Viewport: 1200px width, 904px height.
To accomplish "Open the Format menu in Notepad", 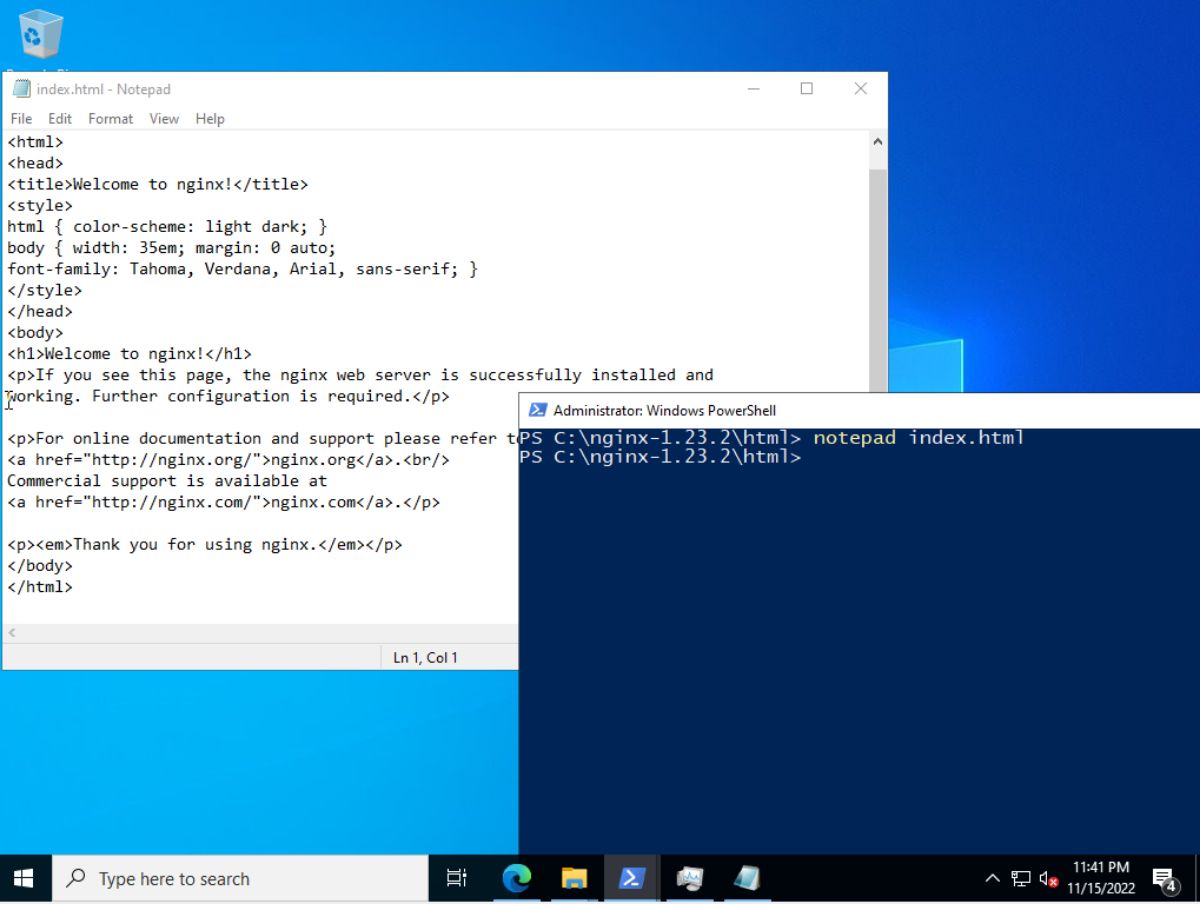I will tap(110, 118).
